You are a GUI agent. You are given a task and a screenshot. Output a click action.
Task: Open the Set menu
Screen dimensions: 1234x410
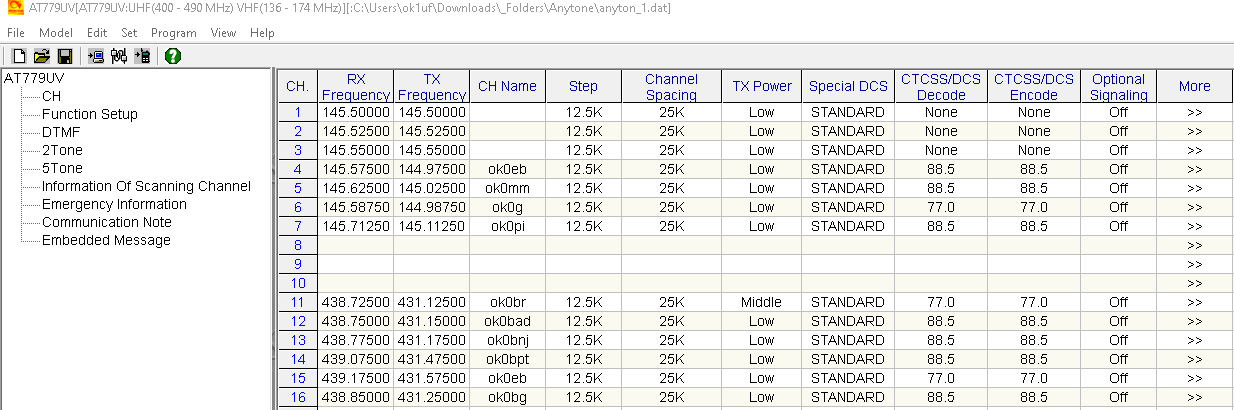(129, 33)
